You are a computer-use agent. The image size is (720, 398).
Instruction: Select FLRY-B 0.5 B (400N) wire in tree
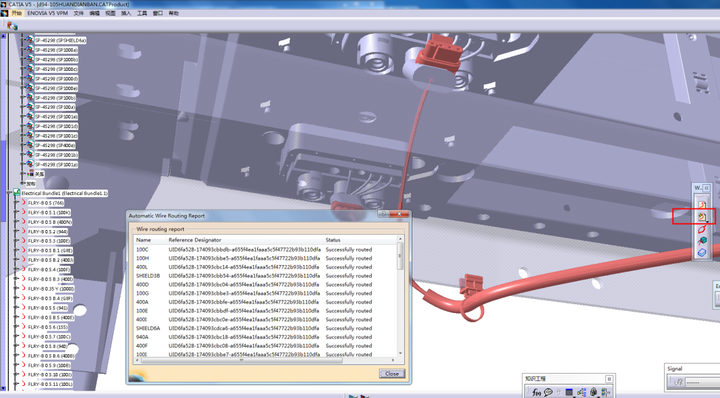point(50,222)
